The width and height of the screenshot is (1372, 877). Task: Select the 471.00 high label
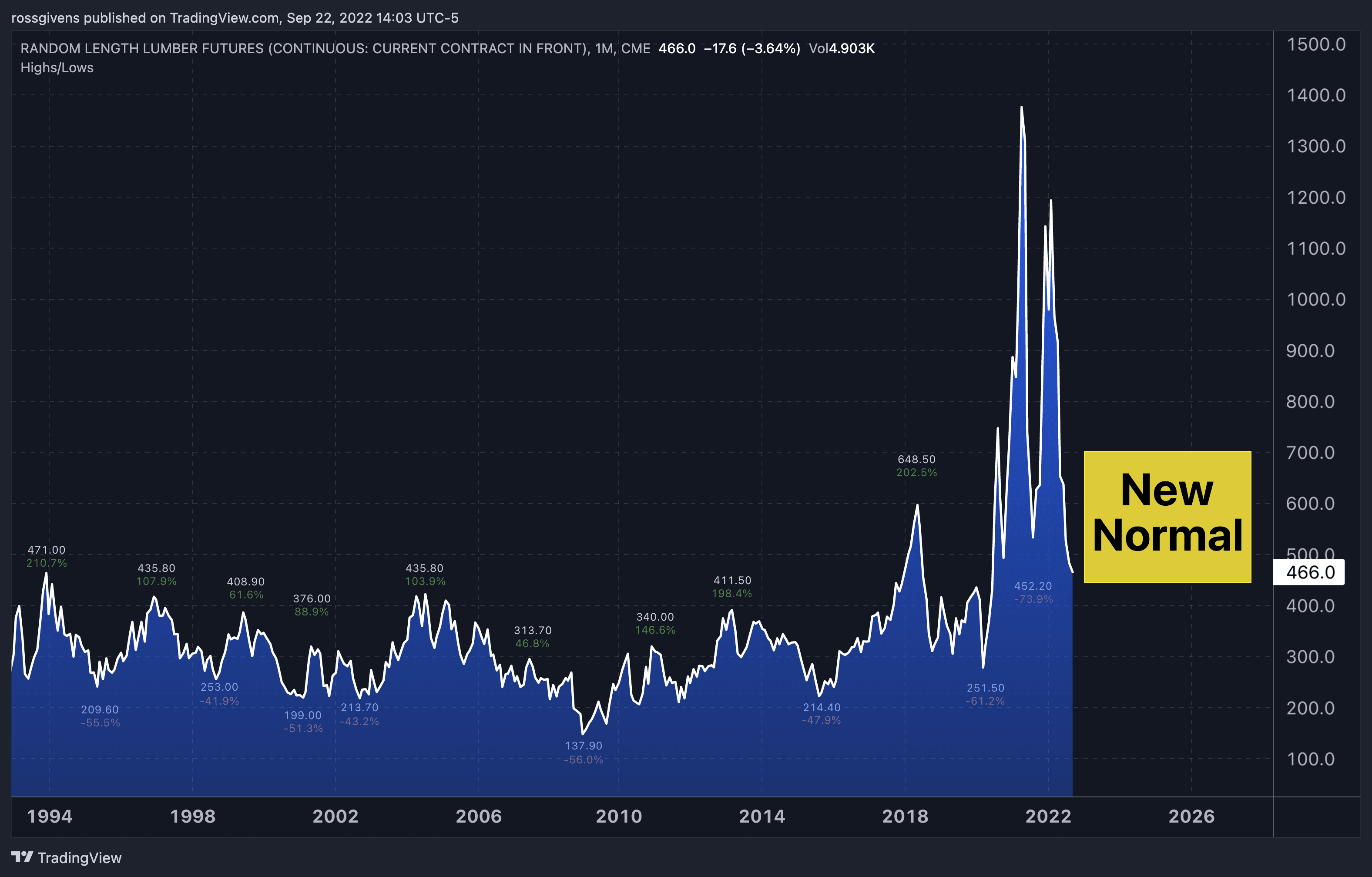click(x=46, y=550)
